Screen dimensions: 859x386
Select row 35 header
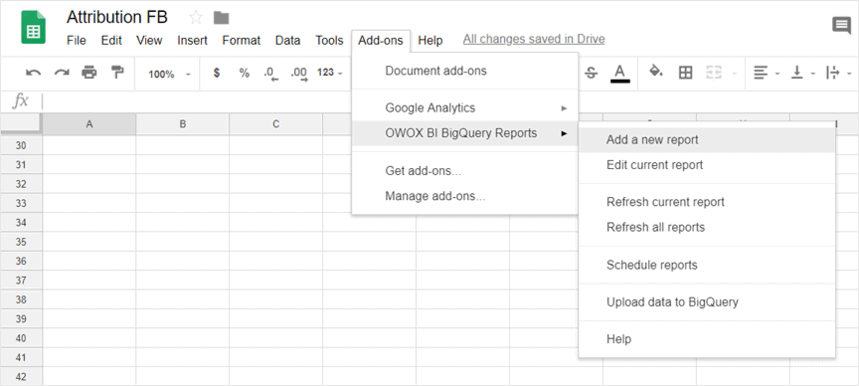coord(21,241)
